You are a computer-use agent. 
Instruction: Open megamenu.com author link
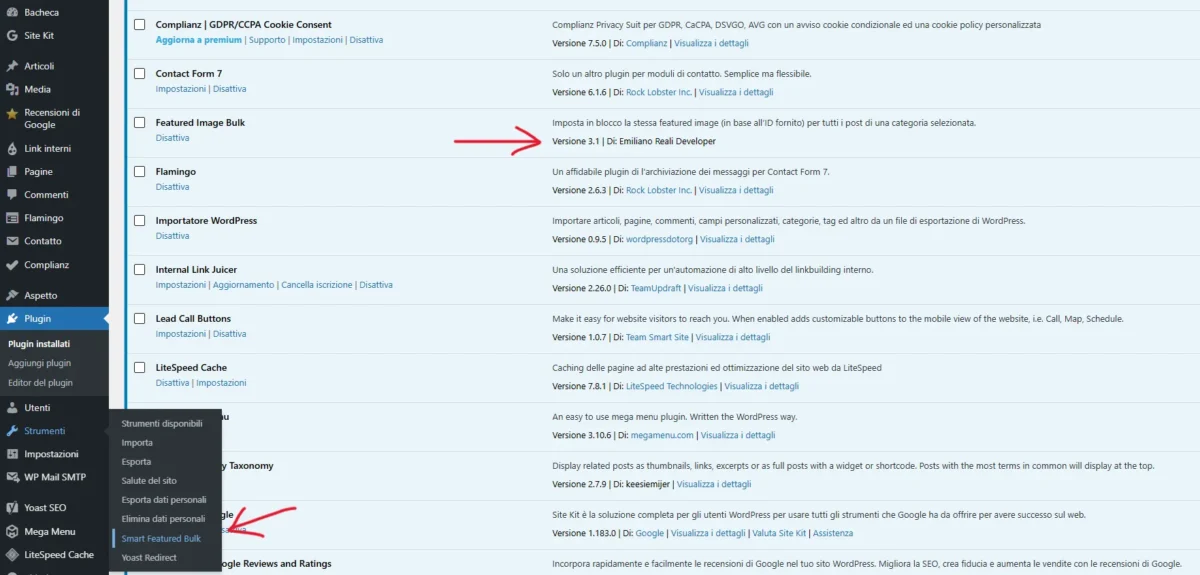tap(660, 435)
